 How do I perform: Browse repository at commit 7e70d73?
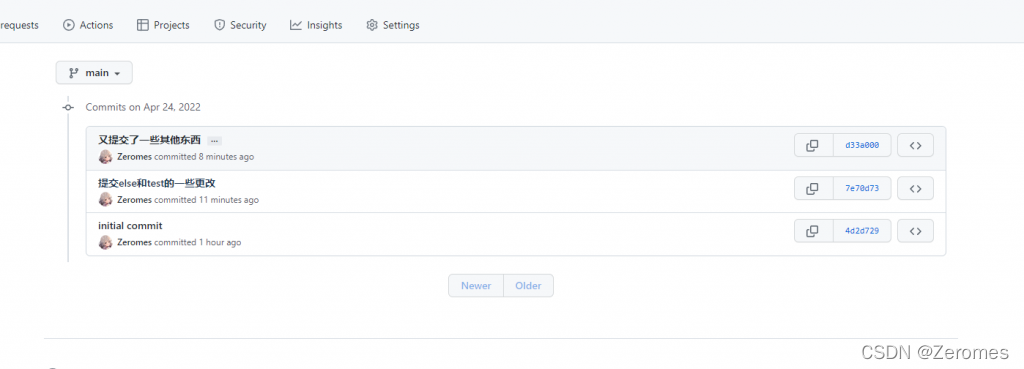coord(916,188)
